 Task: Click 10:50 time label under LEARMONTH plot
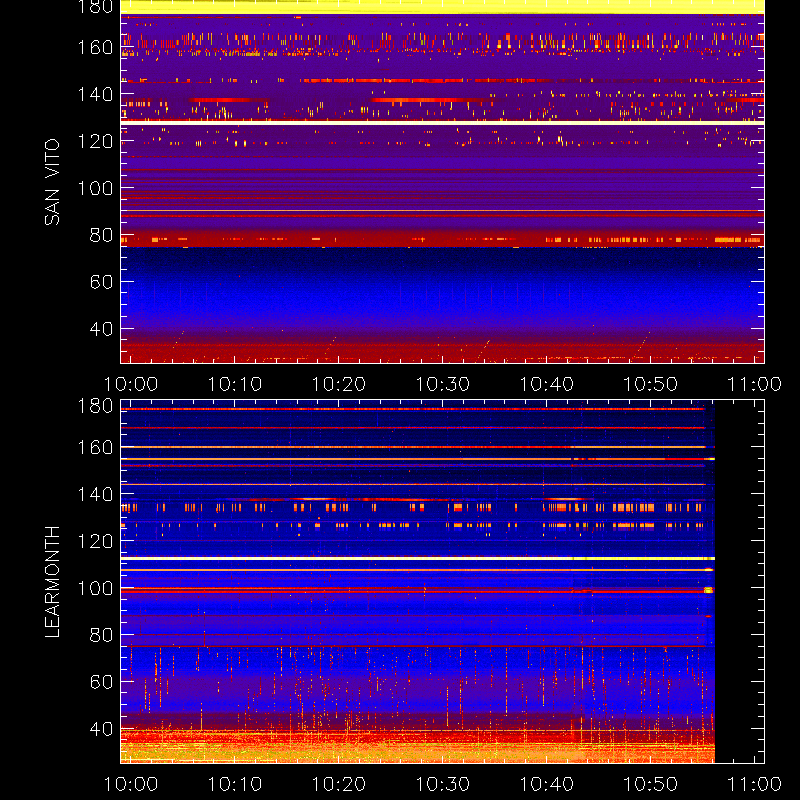(651, 784)
